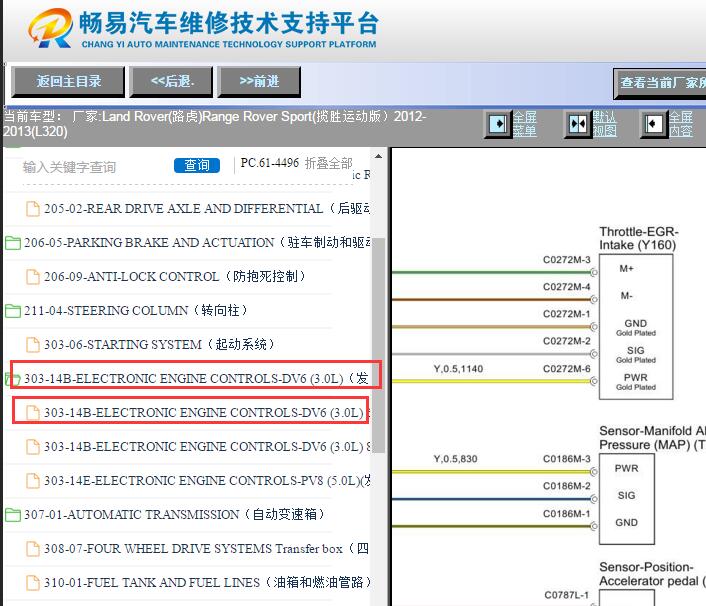Viewport: 706px width, 606px height.
Task: Click connector label C0186M-3
Action: tap(566, 459)
